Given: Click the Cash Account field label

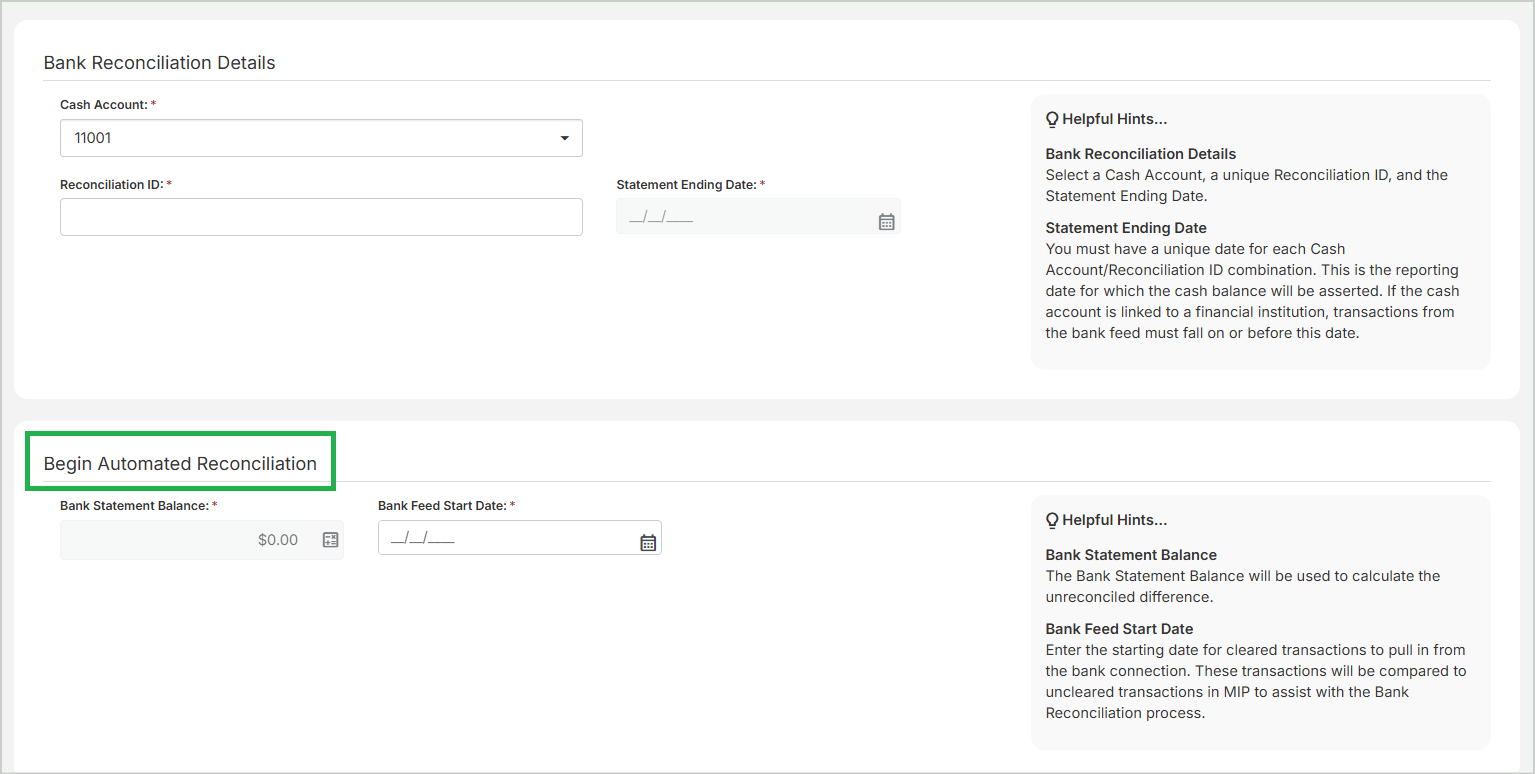Looking at the screenshot, I should pos(104,105).
